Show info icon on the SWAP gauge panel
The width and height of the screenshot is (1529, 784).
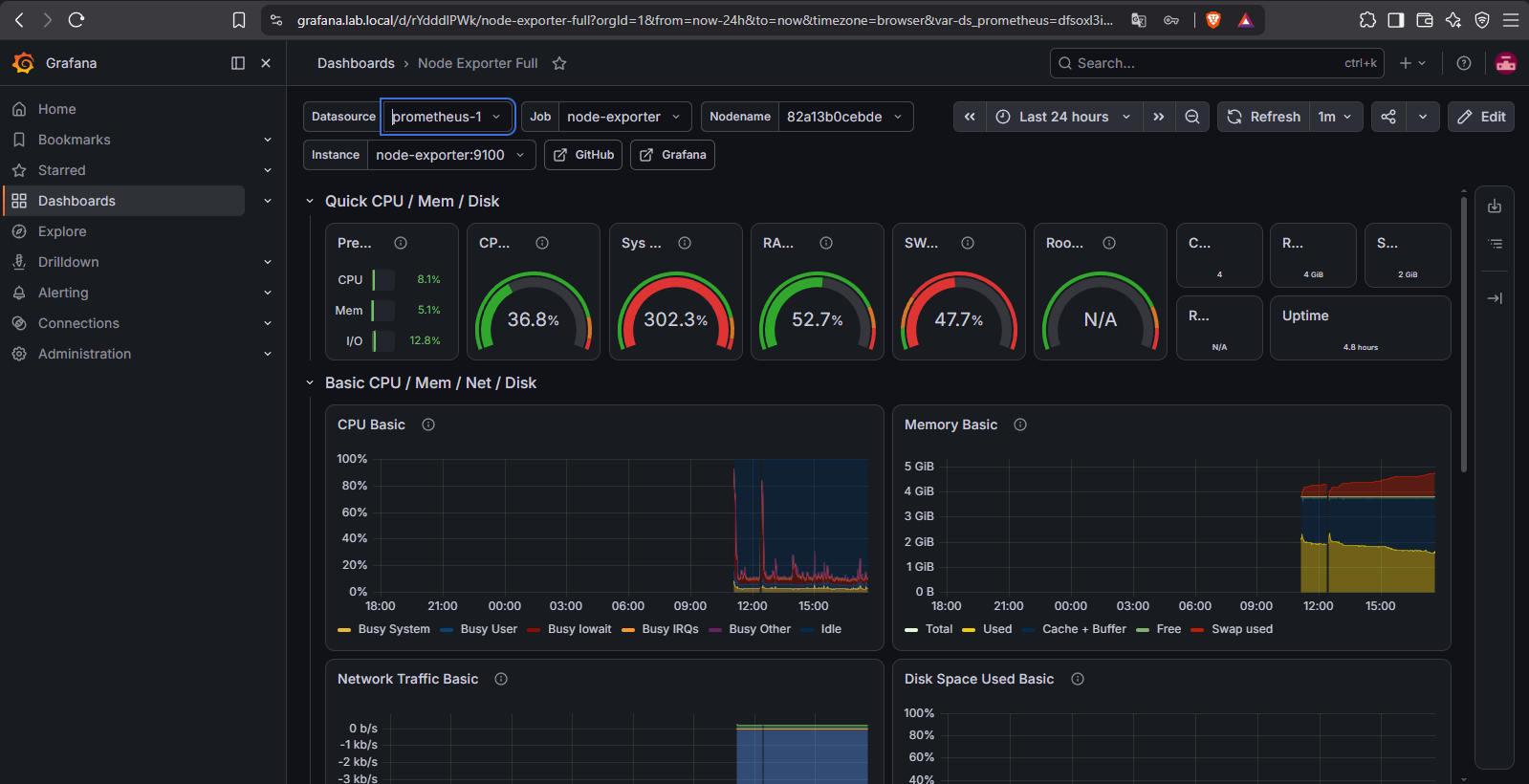point(968,243)
